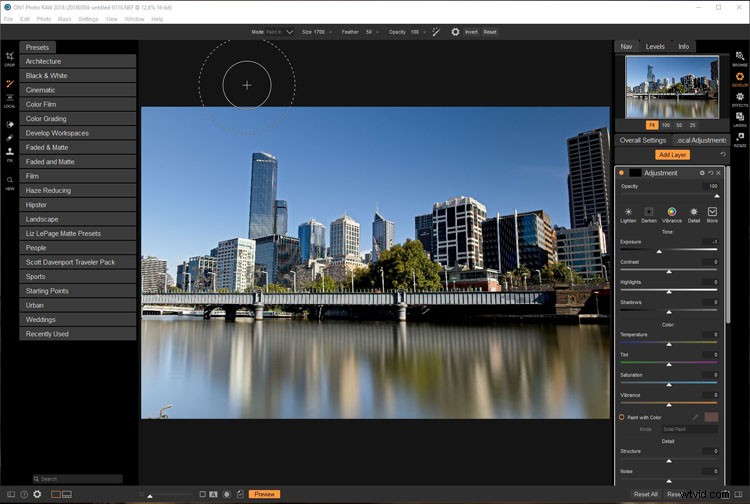750x504 pixels.
Task: Click the Exposure slider handle
Action: pos(659,252)
